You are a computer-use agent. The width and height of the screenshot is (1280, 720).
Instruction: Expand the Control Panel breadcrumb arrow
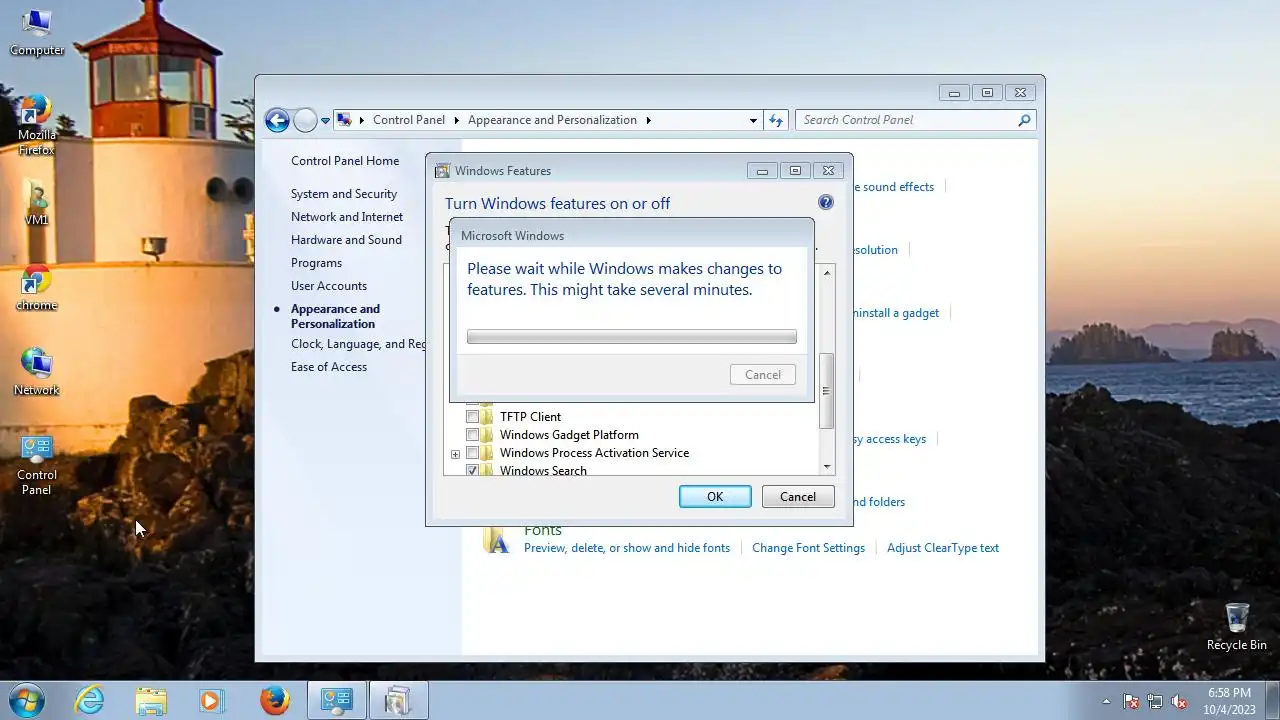click(457, 120)
